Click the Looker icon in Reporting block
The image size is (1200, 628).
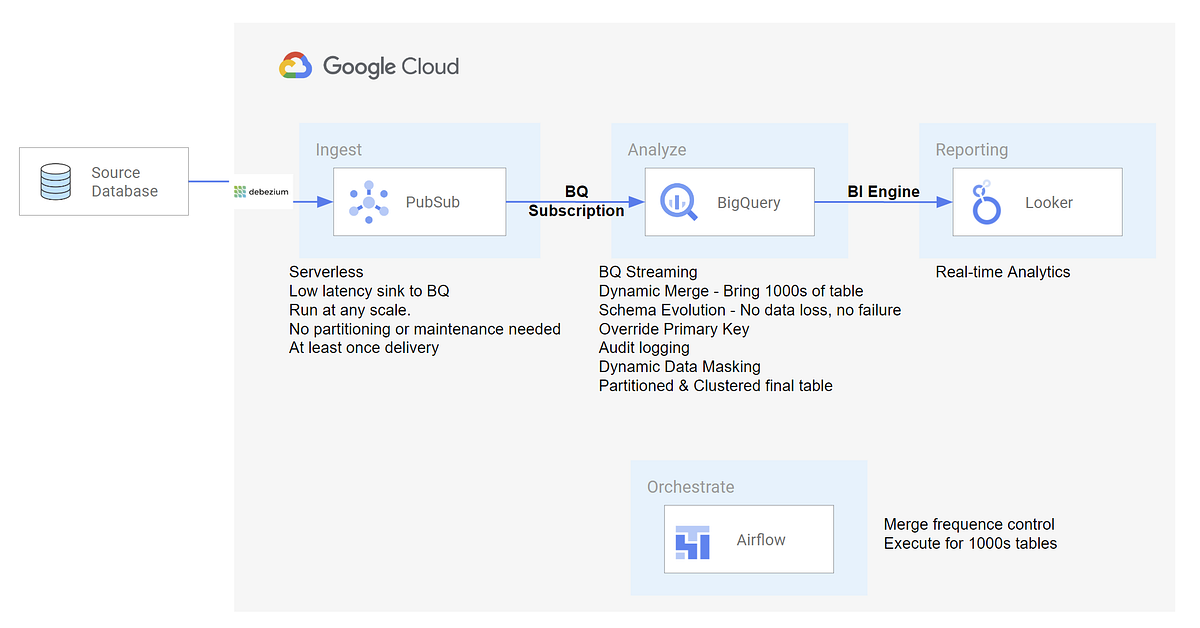click(986, 201)
